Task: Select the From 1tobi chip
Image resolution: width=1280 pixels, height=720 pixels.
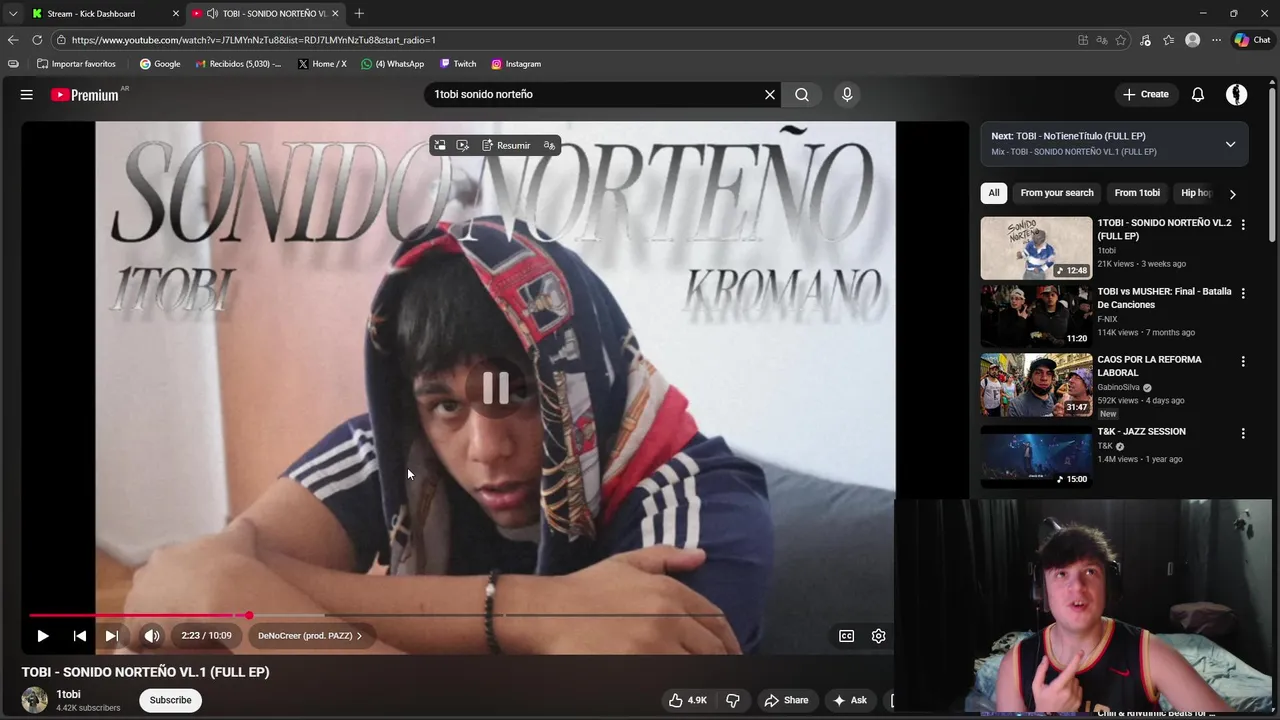Action: 1137,193
